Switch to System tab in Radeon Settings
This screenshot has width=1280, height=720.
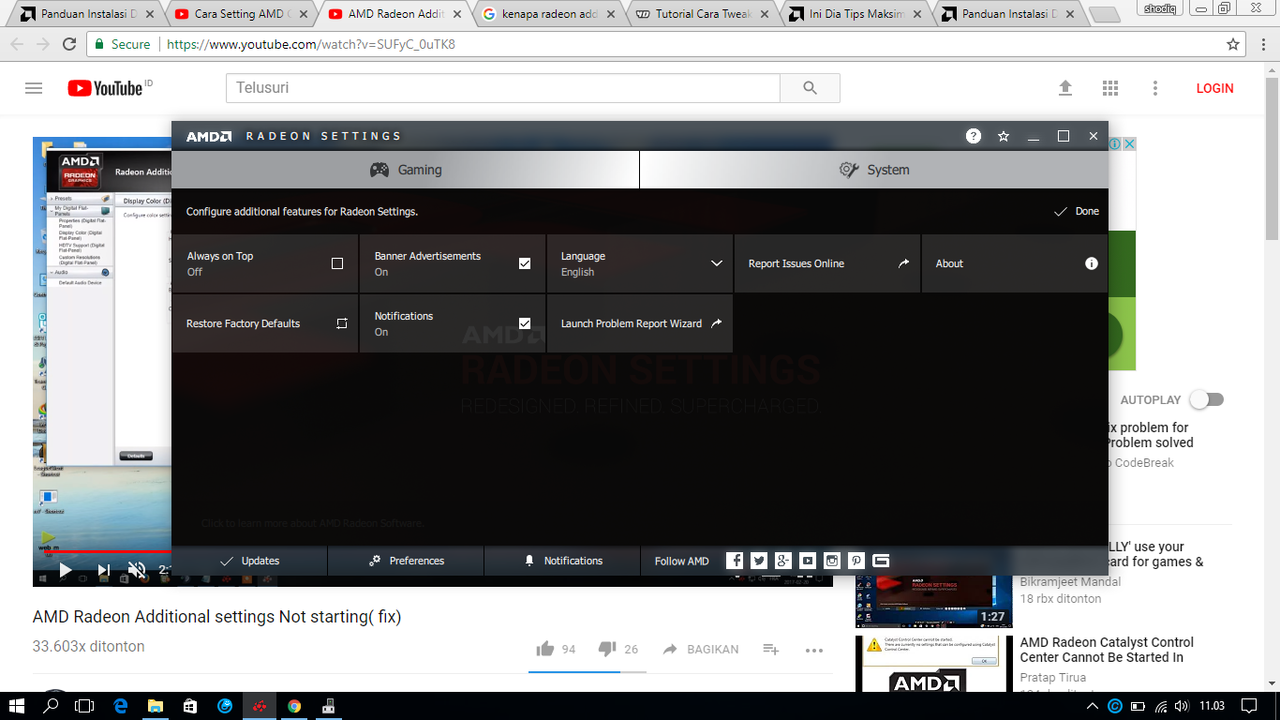coord(874,170)
